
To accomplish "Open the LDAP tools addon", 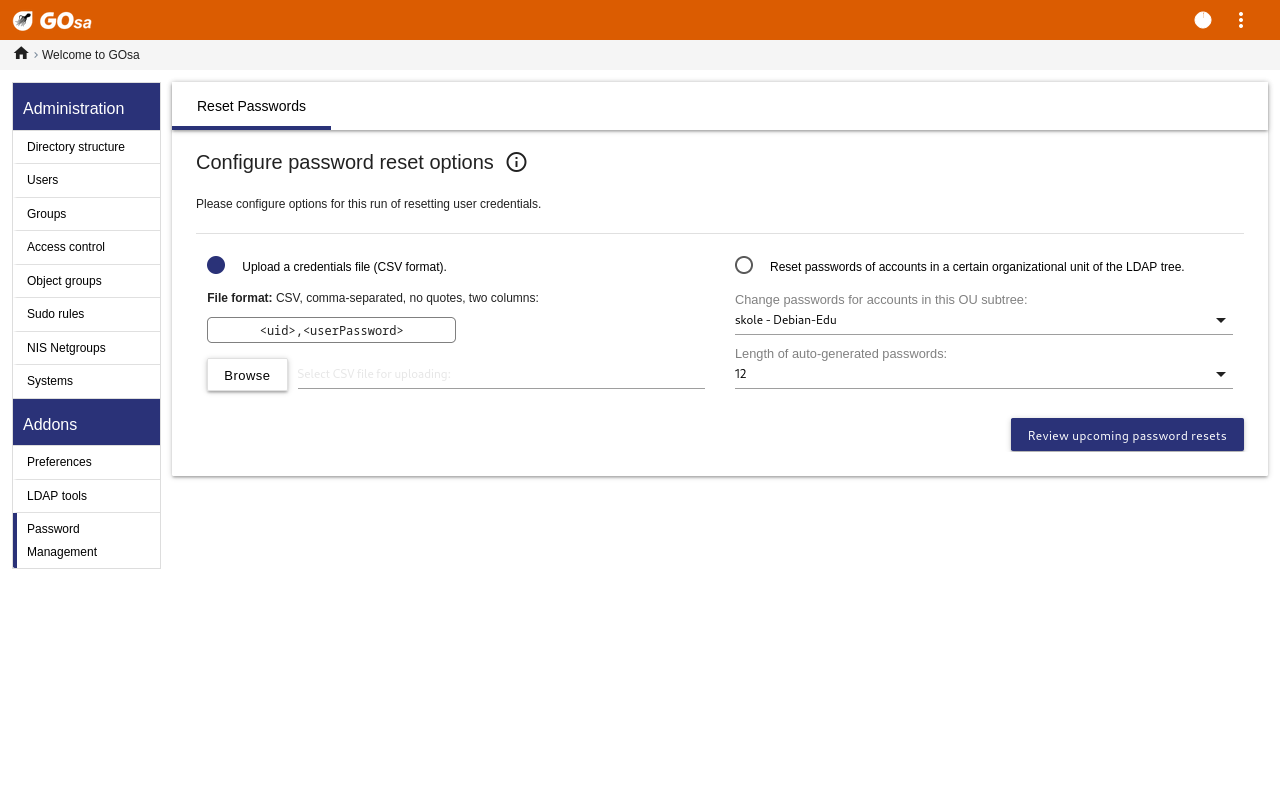I will (57, 496).
